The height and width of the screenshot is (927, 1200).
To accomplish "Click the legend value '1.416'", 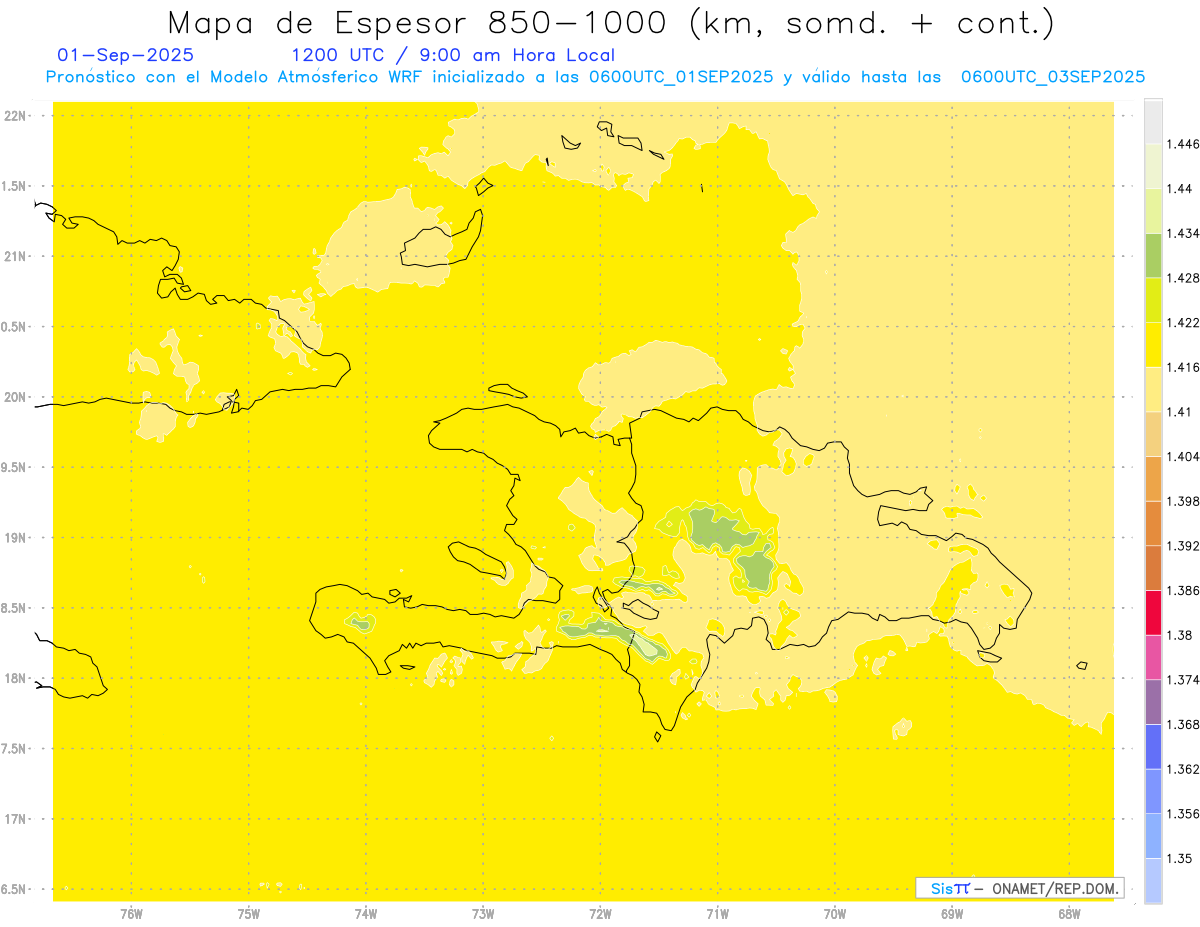I will tap(1183, 367).
